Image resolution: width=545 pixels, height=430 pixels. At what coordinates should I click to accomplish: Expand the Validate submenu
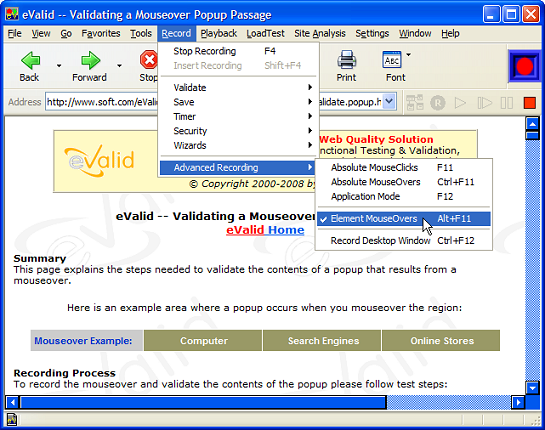238,88
